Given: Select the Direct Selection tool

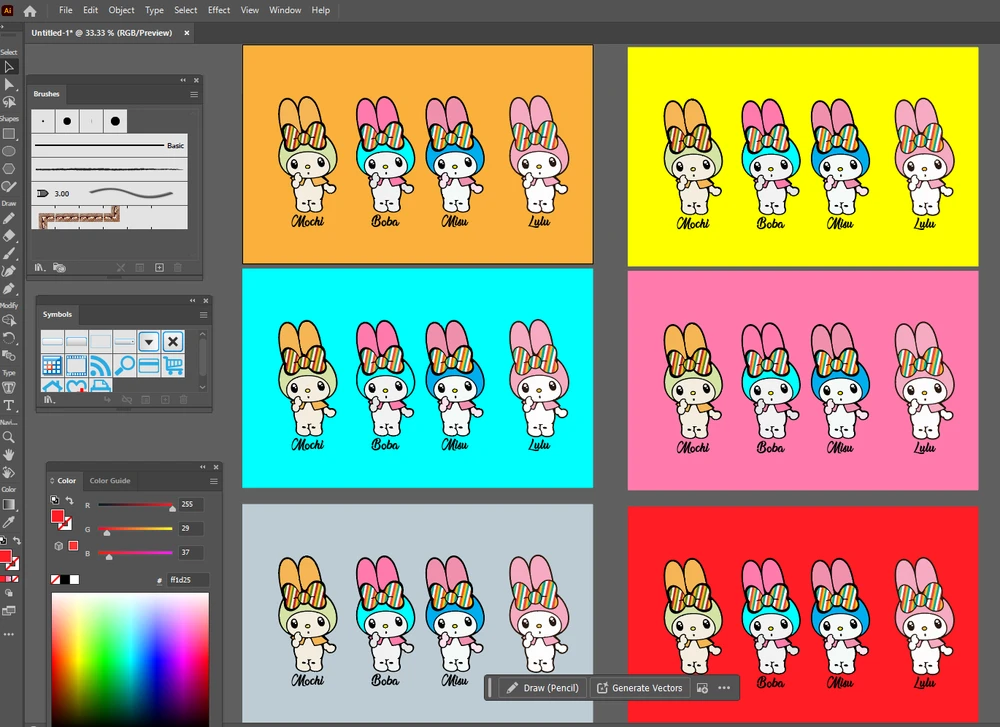Looking at the screenshot, I should point(9,84).
